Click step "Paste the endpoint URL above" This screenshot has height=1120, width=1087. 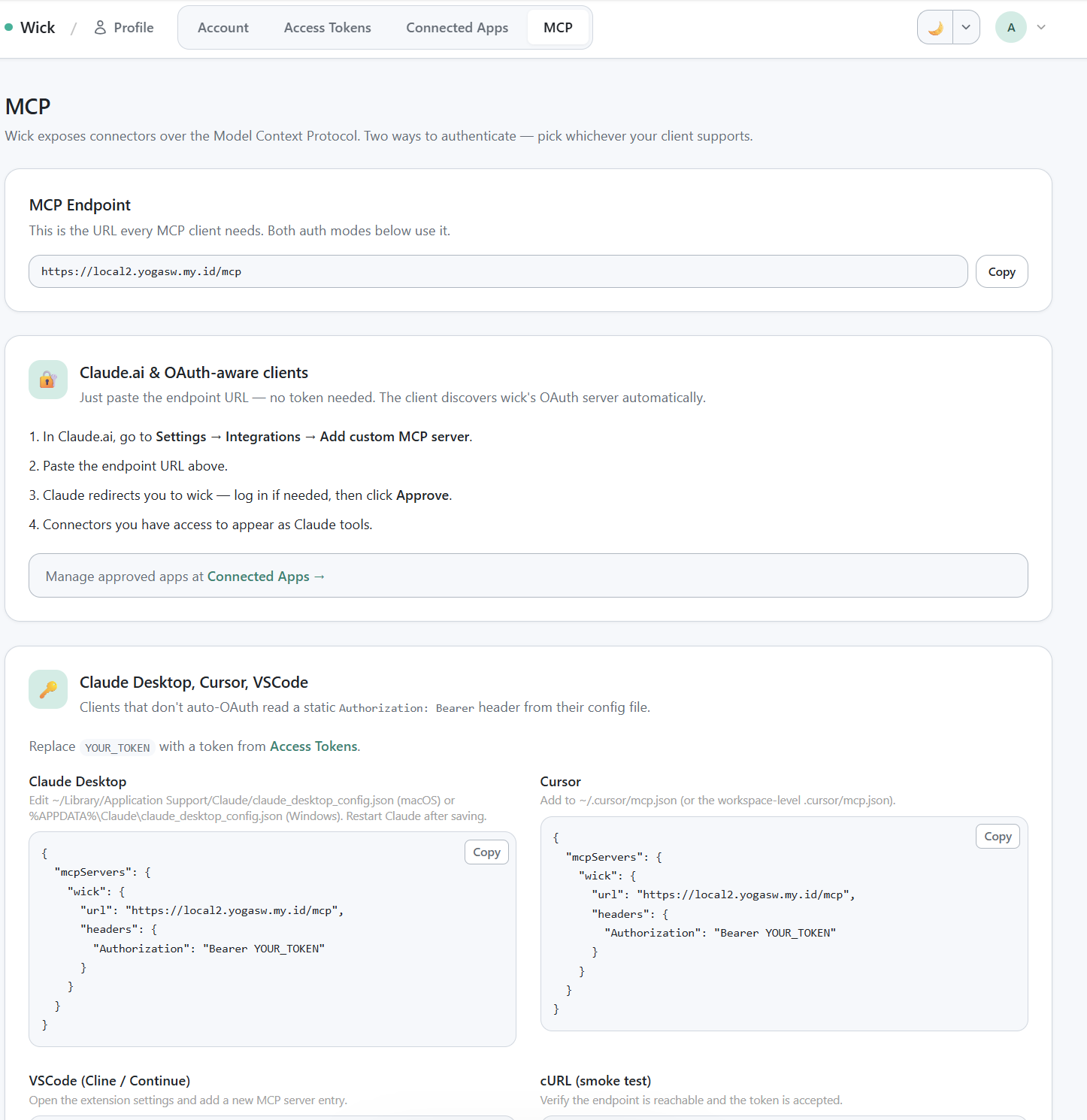[x=128, y=466]
